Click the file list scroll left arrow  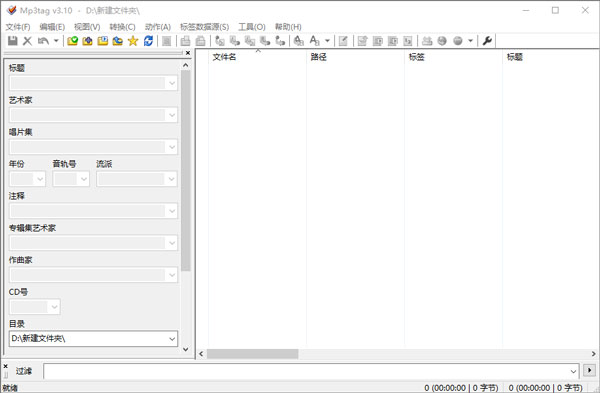click(x=201, y=354)
